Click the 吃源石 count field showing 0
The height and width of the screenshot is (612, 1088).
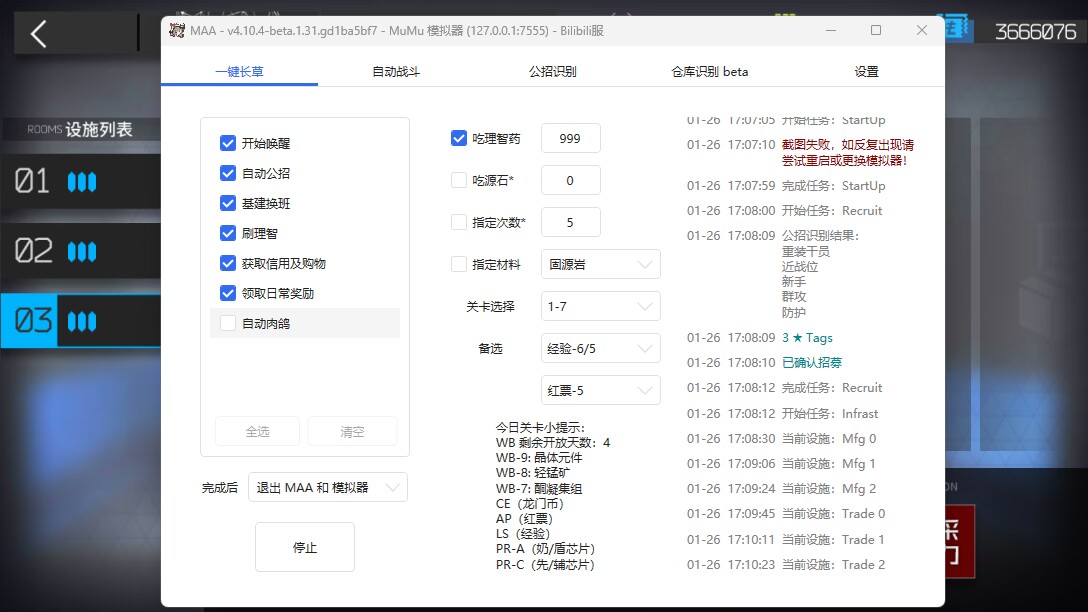tap(570, 180)
